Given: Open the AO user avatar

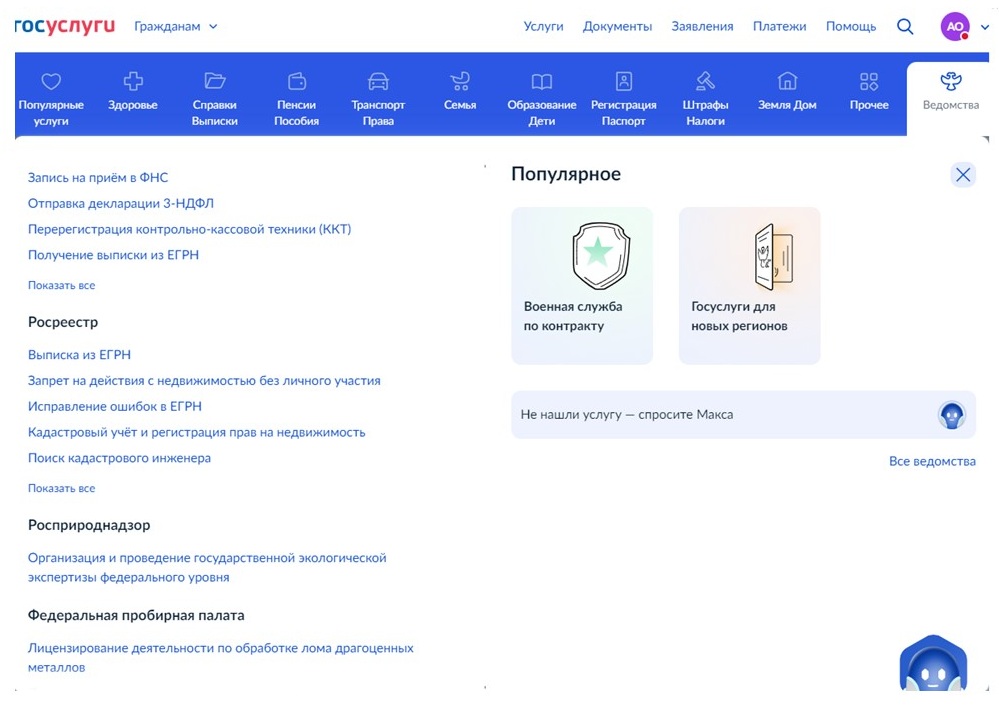Looking at the screenshot, I should point(955,26).
